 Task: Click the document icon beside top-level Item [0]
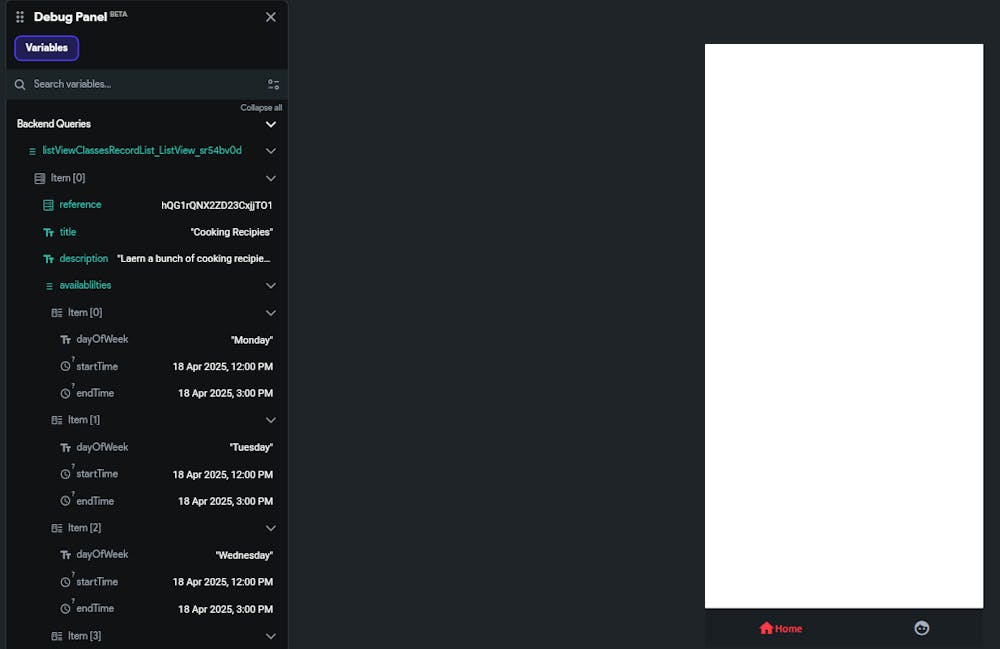click(40, 179)
